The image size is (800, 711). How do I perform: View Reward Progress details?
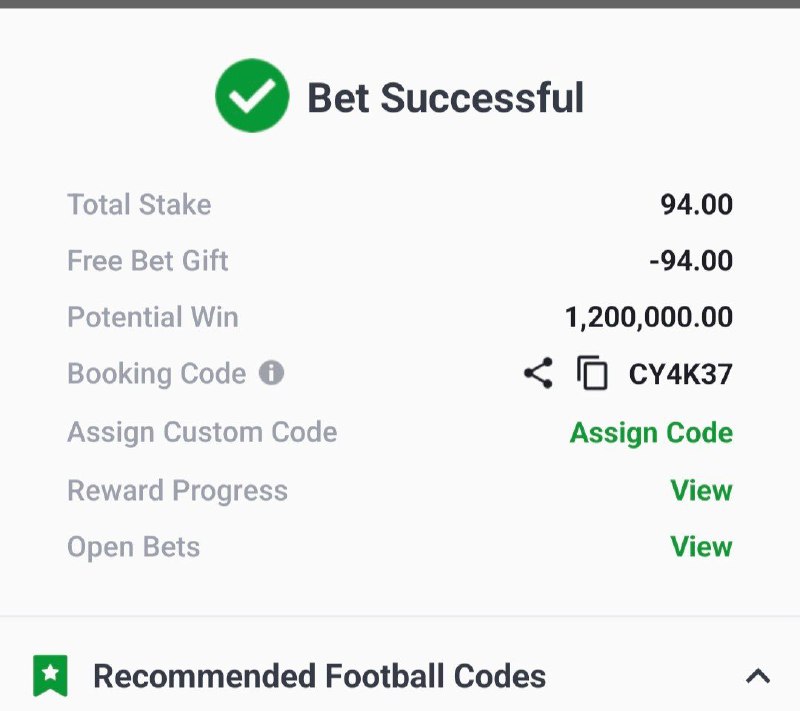[701, 491]
